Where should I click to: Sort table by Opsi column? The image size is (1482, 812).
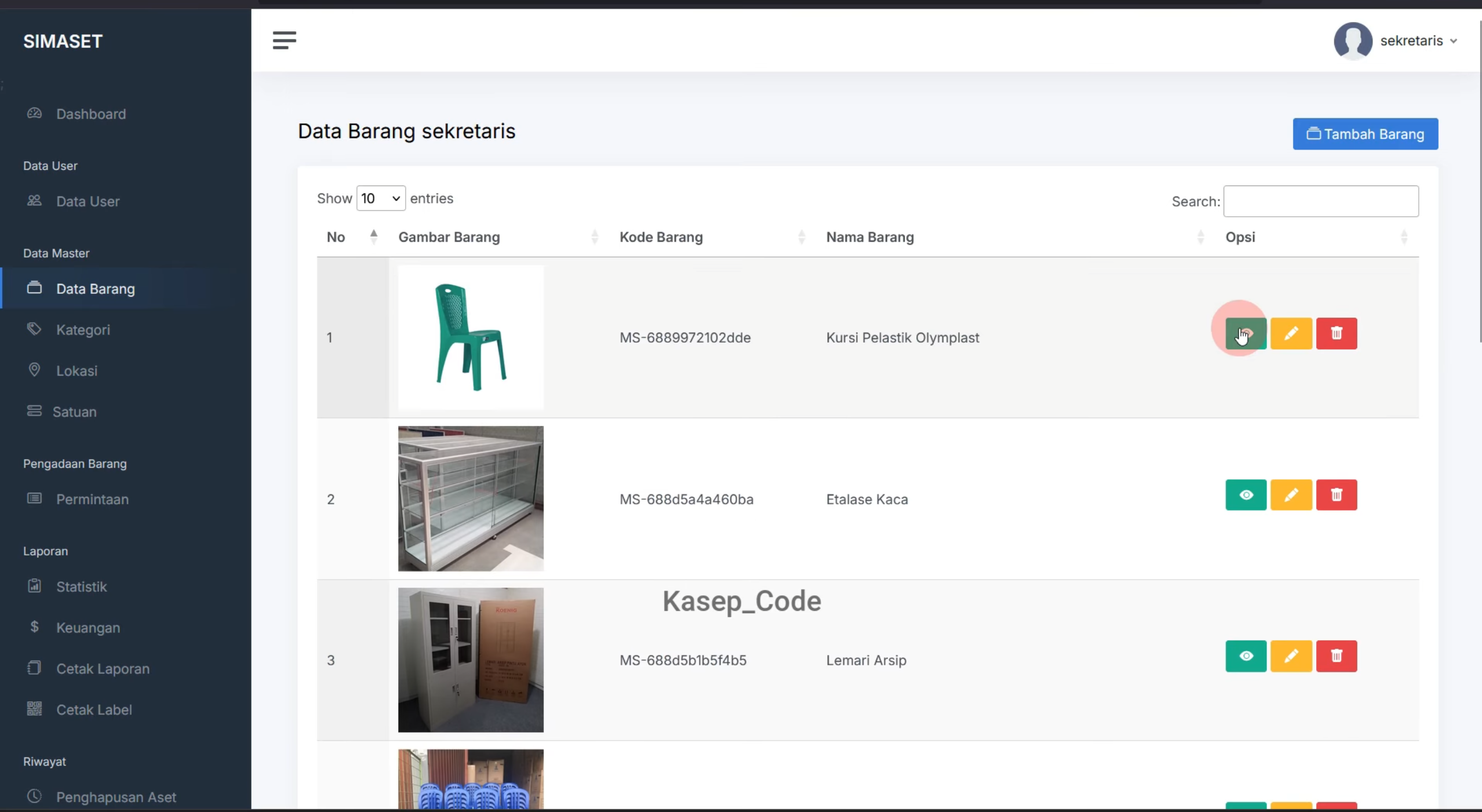pos(1317,237)
